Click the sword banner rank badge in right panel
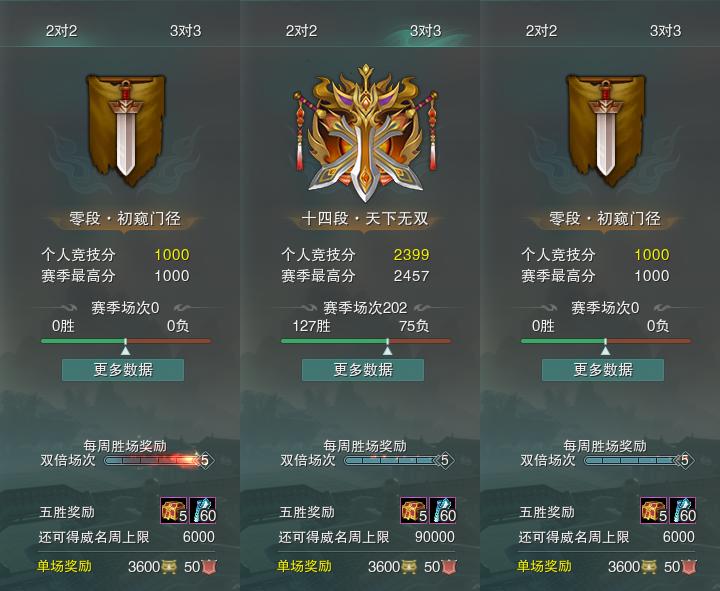The image size is (720, 591). click(606, 130)
